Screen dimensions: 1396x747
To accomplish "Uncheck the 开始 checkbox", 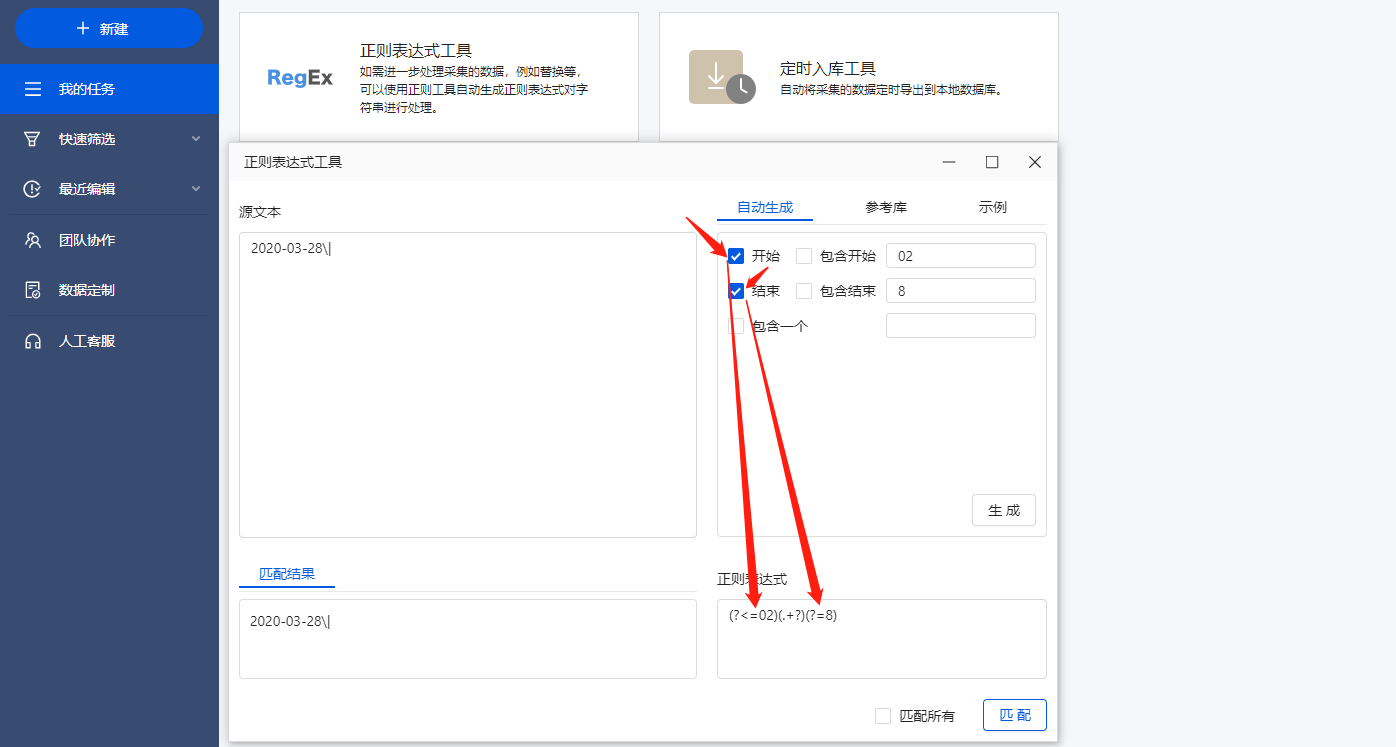I will click(736, 256).
